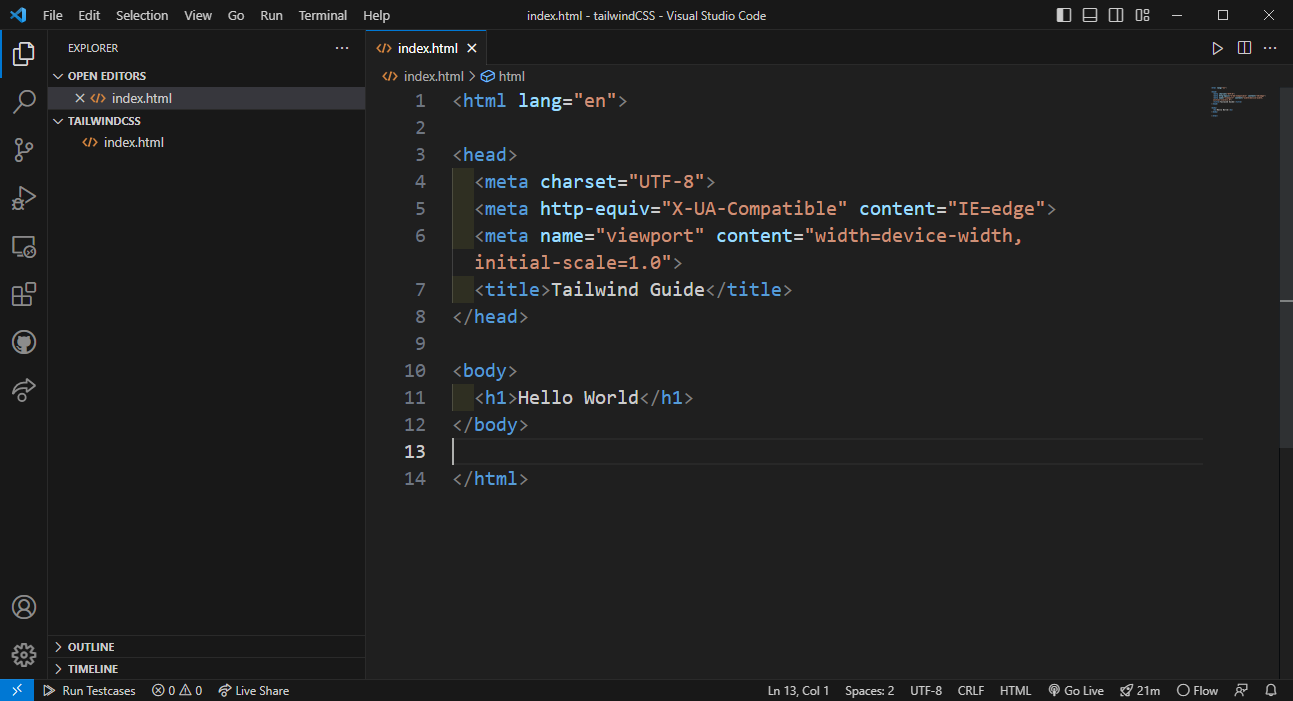The height and width of the screenshot is (701, 1293).
Task: Click the CRLF line ending selector
Action: (x=970, y=691)
